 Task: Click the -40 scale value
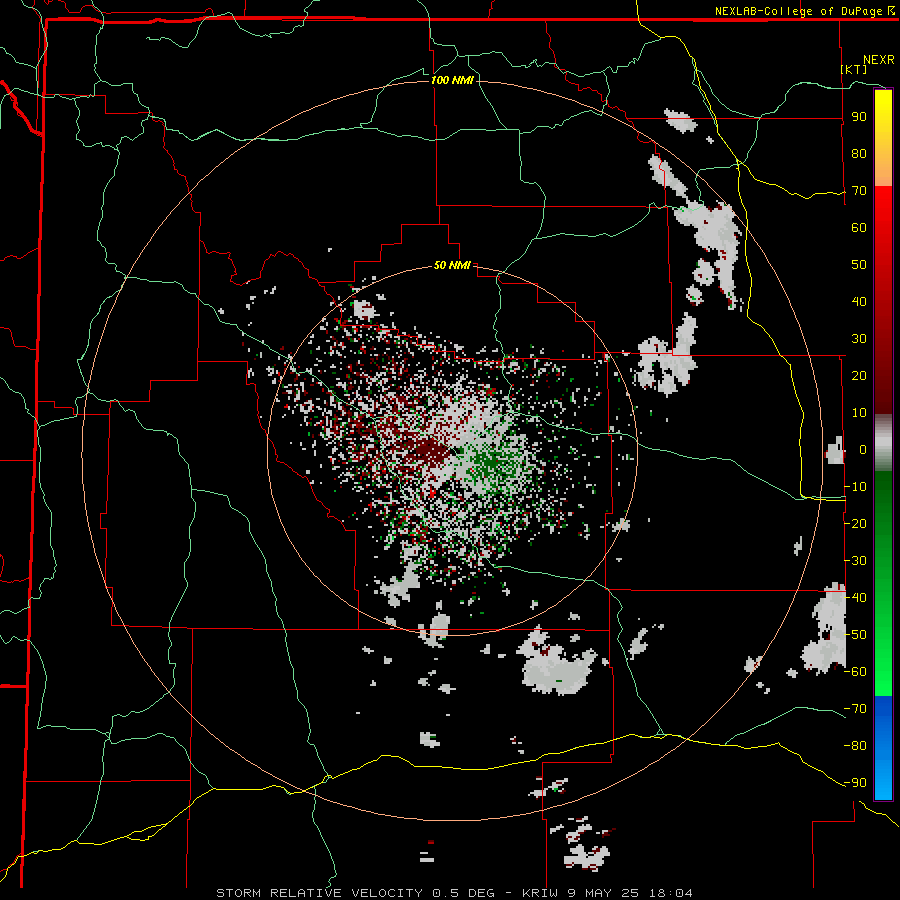pos(855,598)
